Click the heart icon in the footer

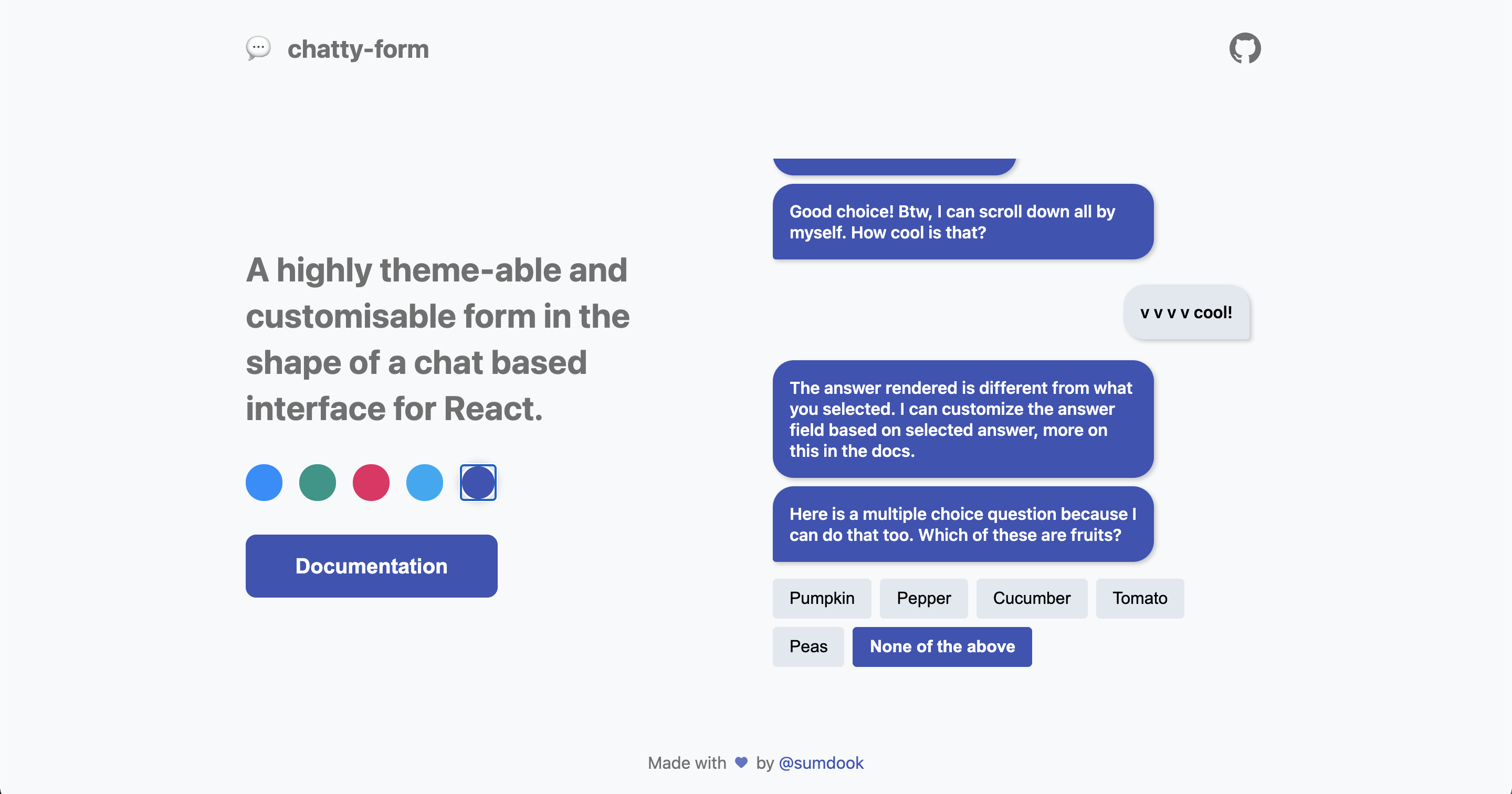[740, 762]
